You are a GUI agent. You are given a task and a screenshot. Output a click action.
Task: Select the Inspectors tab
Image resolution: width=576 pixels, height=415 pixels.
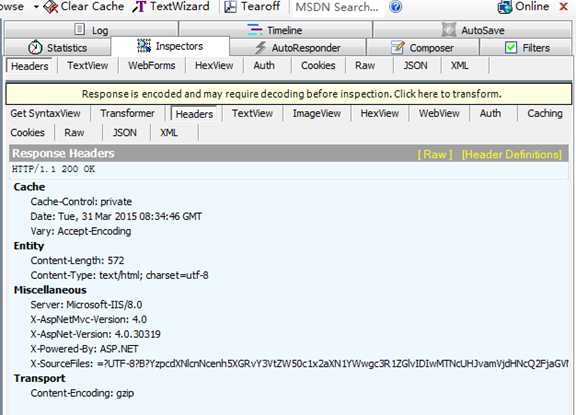170,46
